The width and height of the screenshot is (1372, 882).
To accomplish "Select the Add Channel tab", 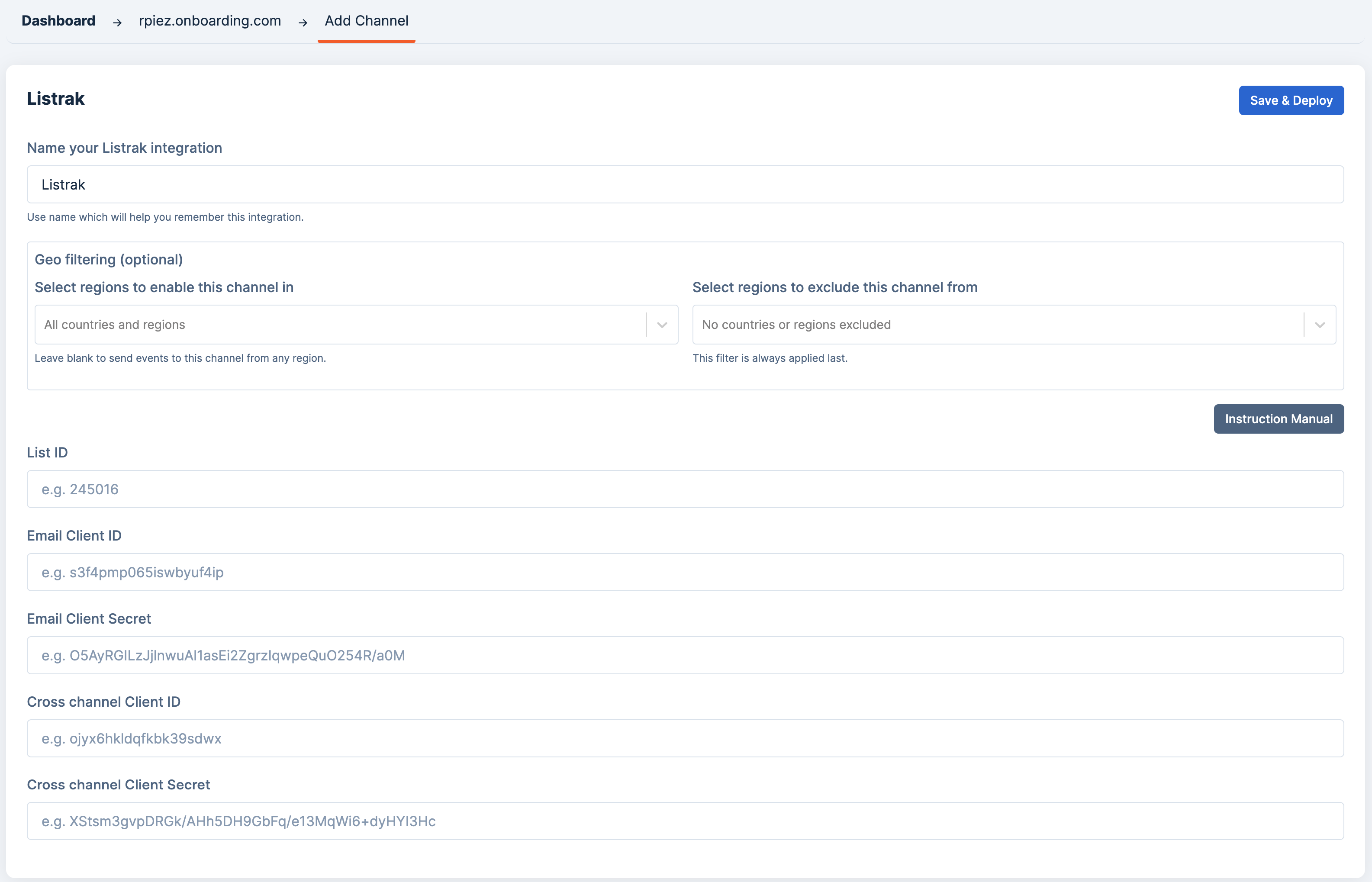I will (x=366, y=21).
